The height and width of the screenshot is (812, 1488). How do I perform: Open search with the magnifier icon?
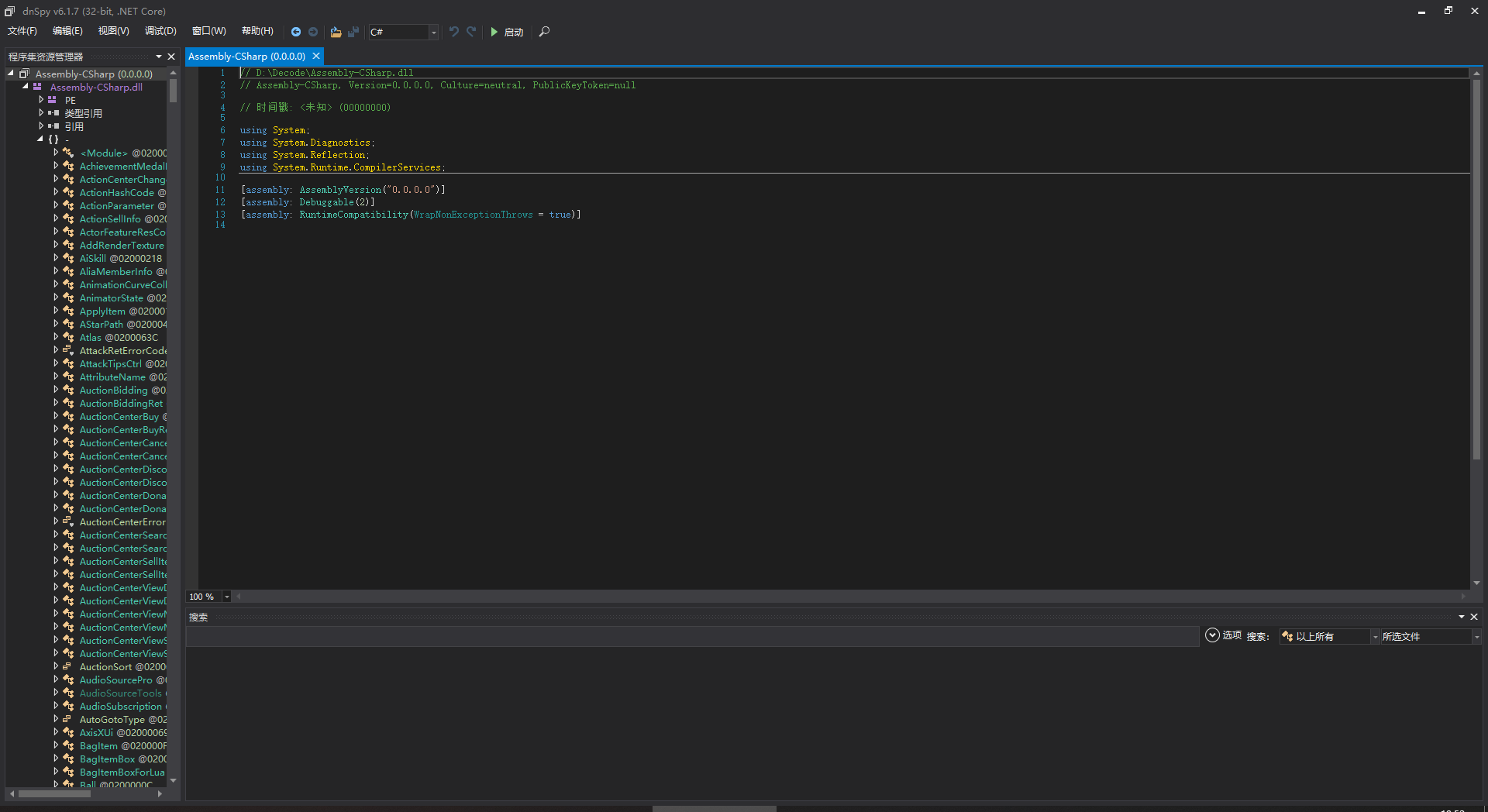[544, 32]
